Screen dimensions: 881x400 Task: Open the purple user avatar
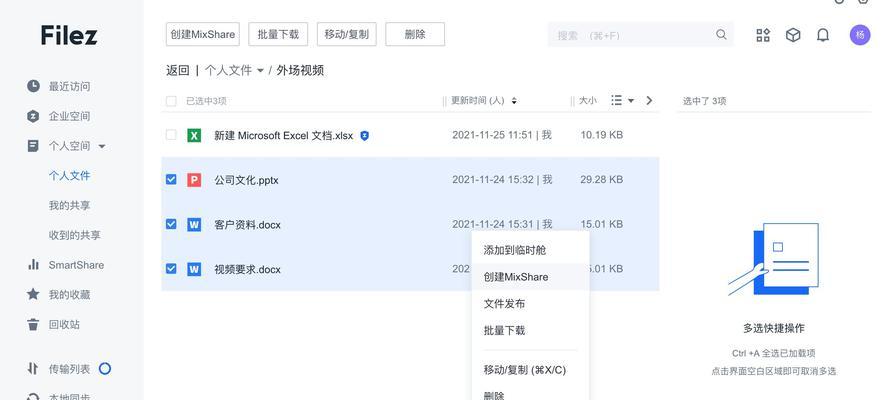860,35
